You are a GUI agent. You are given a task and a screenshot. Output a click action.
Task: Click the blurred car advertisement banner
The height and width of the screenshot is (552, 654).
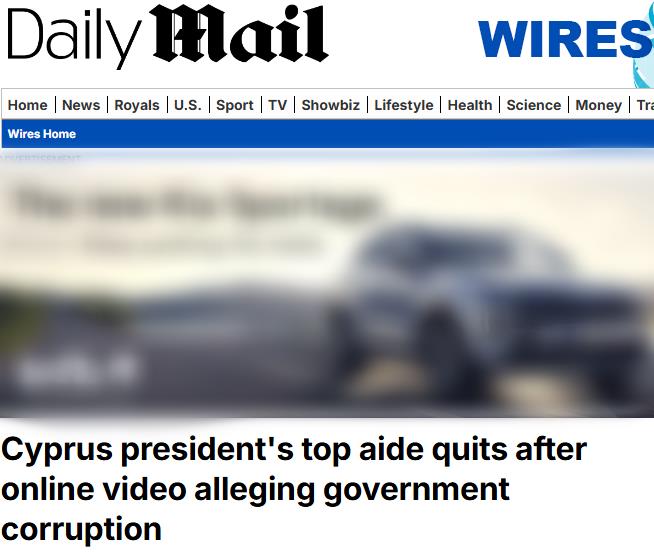coord(327,286)
